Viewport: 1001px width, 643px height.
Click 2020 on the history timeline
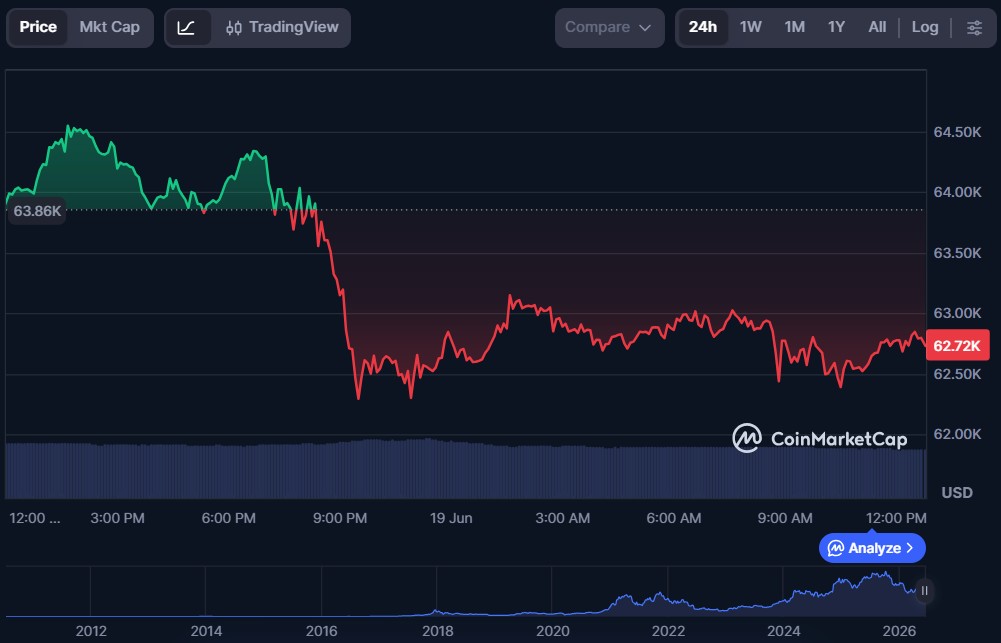pyautogui.click(x=552, y=631)
